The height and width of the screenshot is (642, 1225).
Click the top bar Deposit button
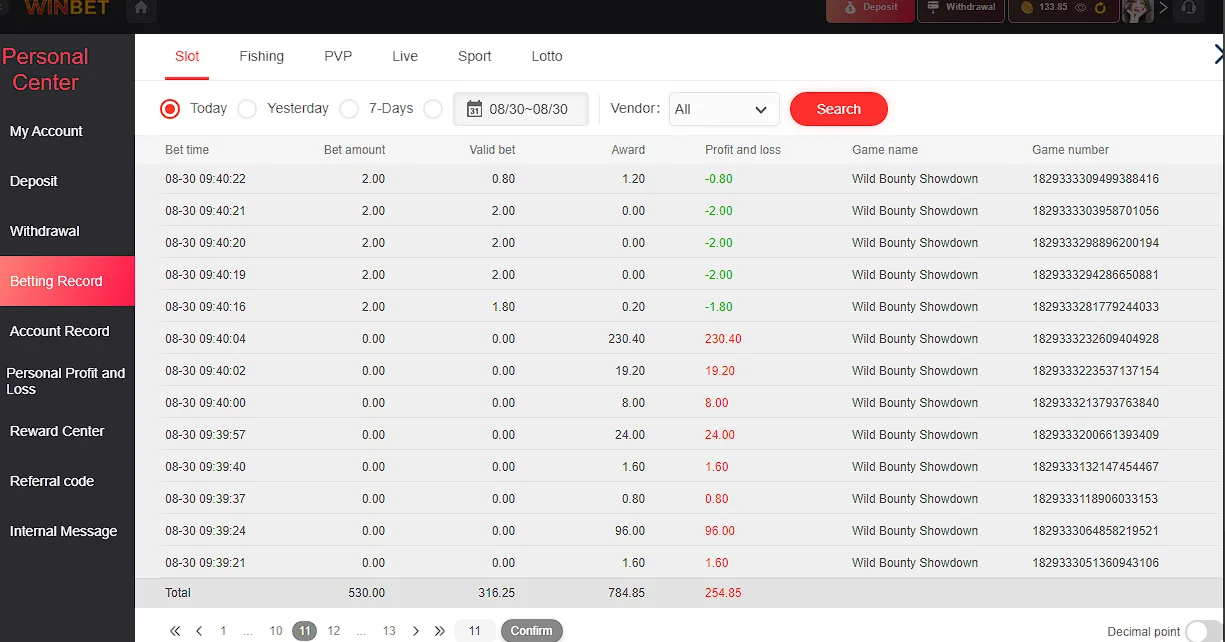coord(869,9)
